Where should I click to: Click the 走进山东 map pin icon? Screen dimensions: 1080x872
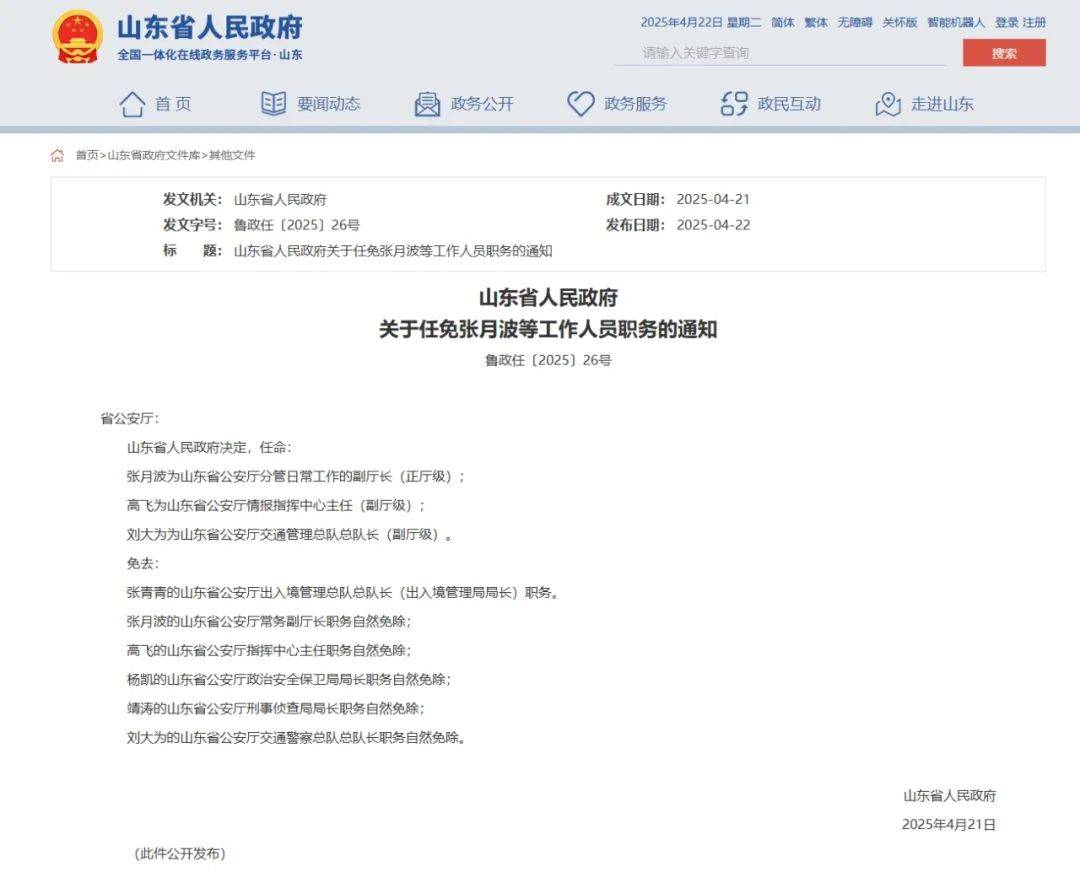point(888,103)
